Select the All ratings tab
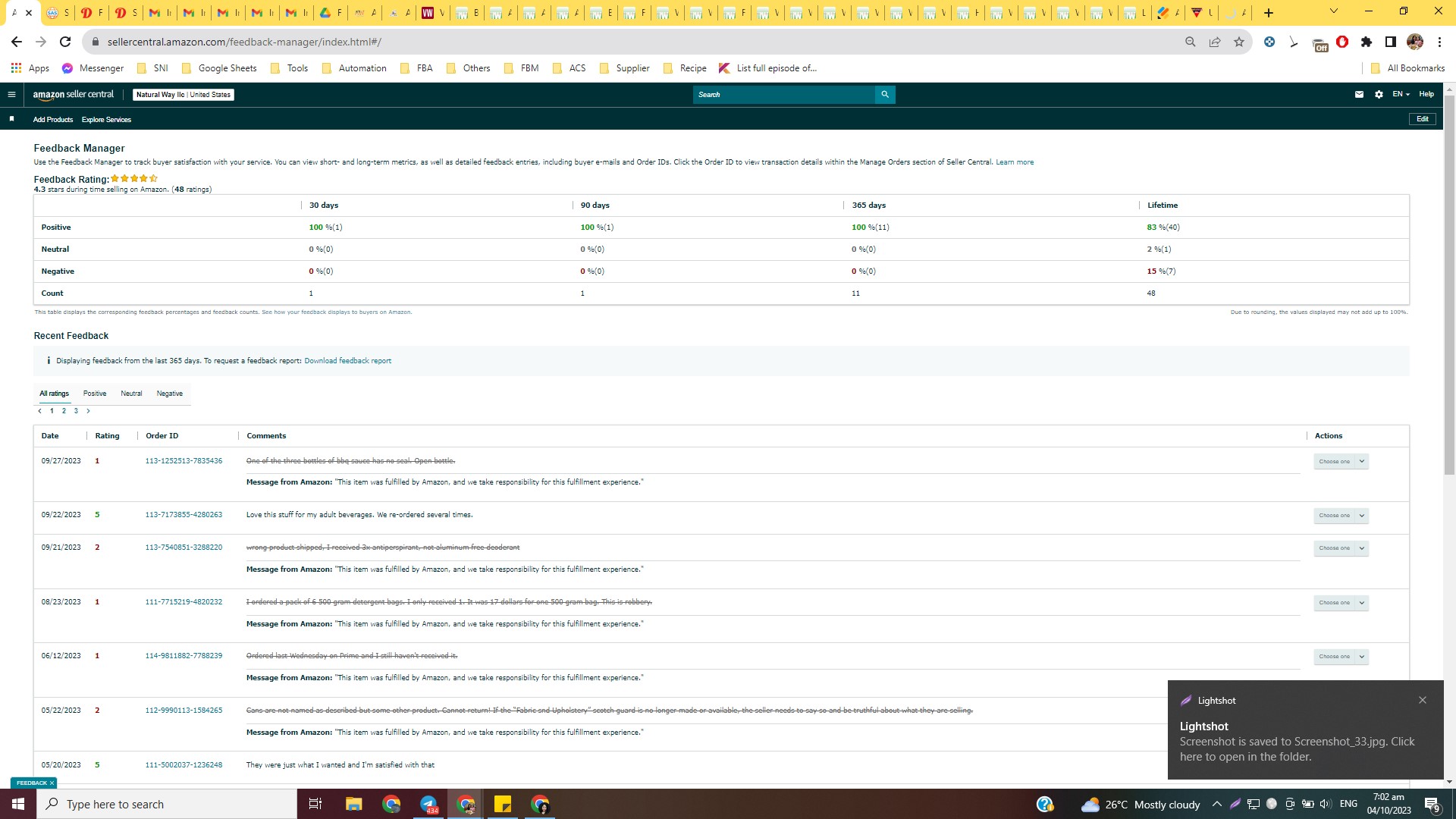 point(54,394)
